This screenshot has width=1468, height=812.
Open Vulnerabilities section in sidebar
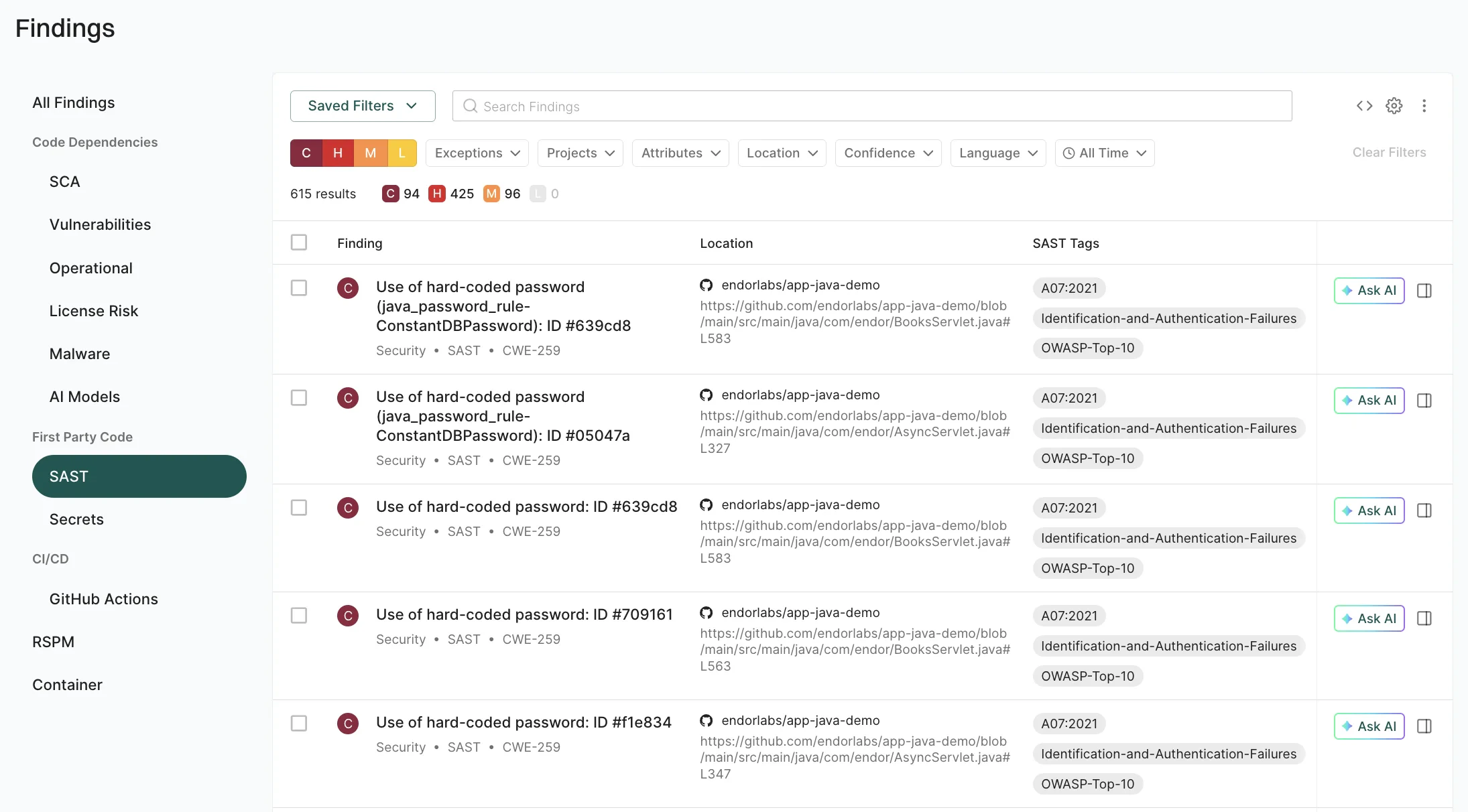point(100,224)
